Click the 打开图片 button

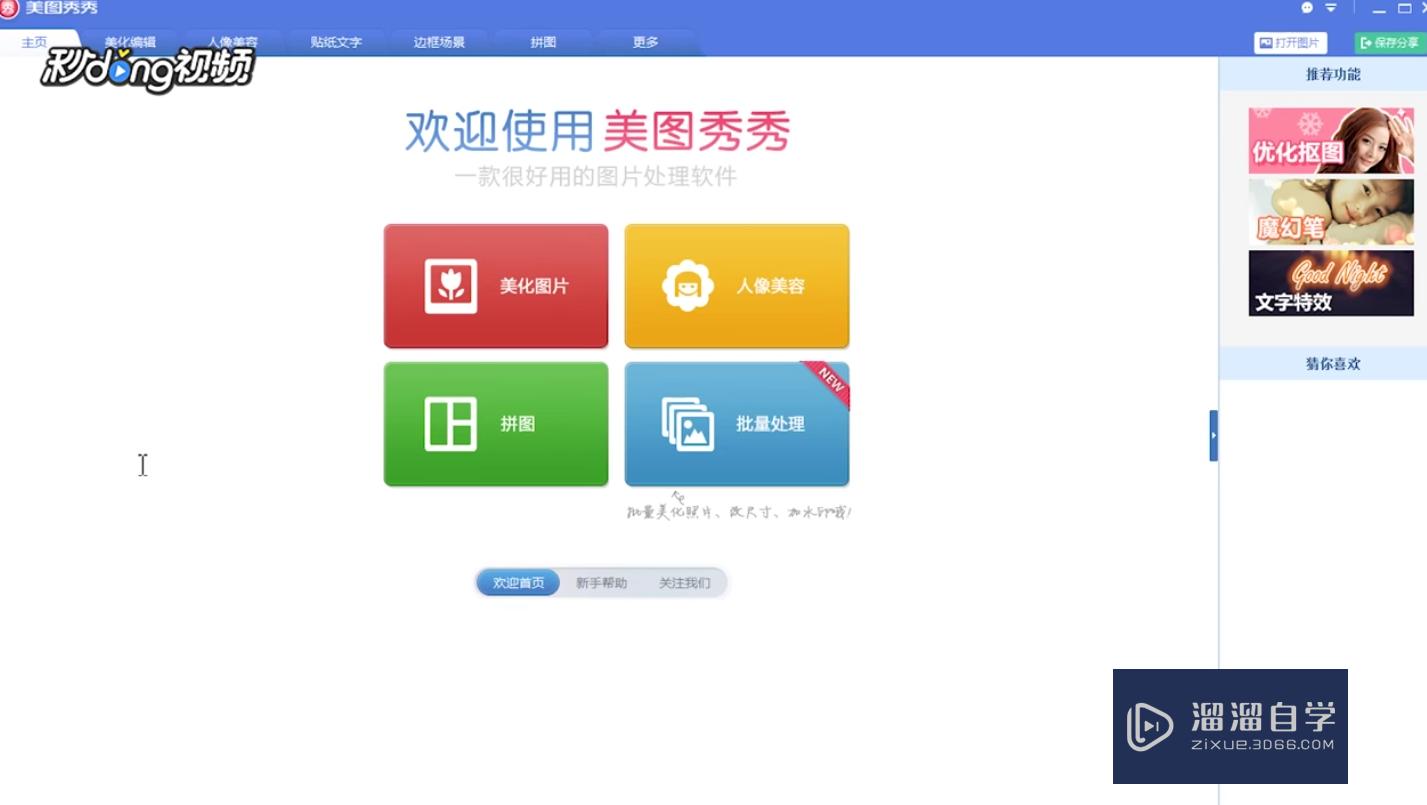point(1290,43)
